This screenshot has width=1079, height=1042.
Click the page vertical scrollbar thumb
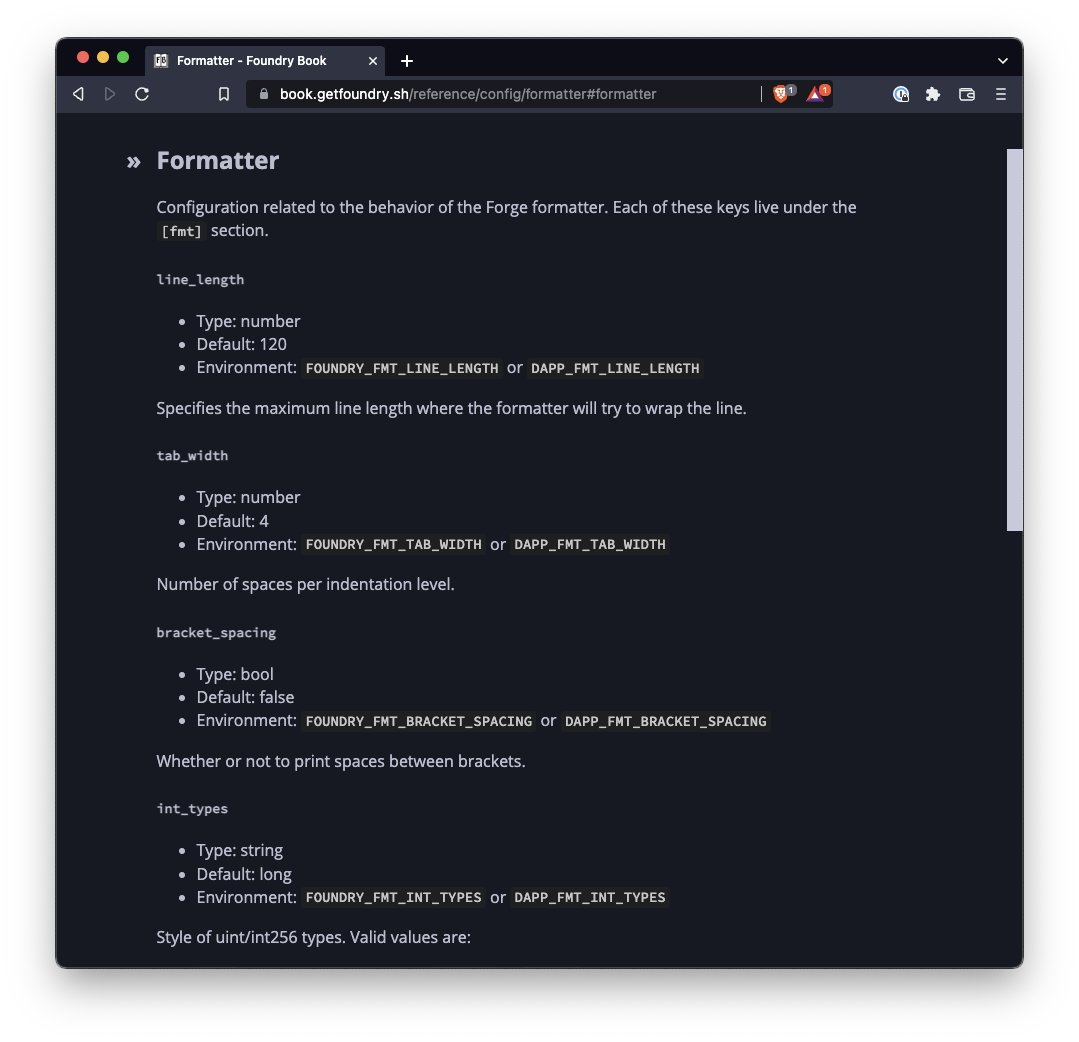tap(1014, 340)
